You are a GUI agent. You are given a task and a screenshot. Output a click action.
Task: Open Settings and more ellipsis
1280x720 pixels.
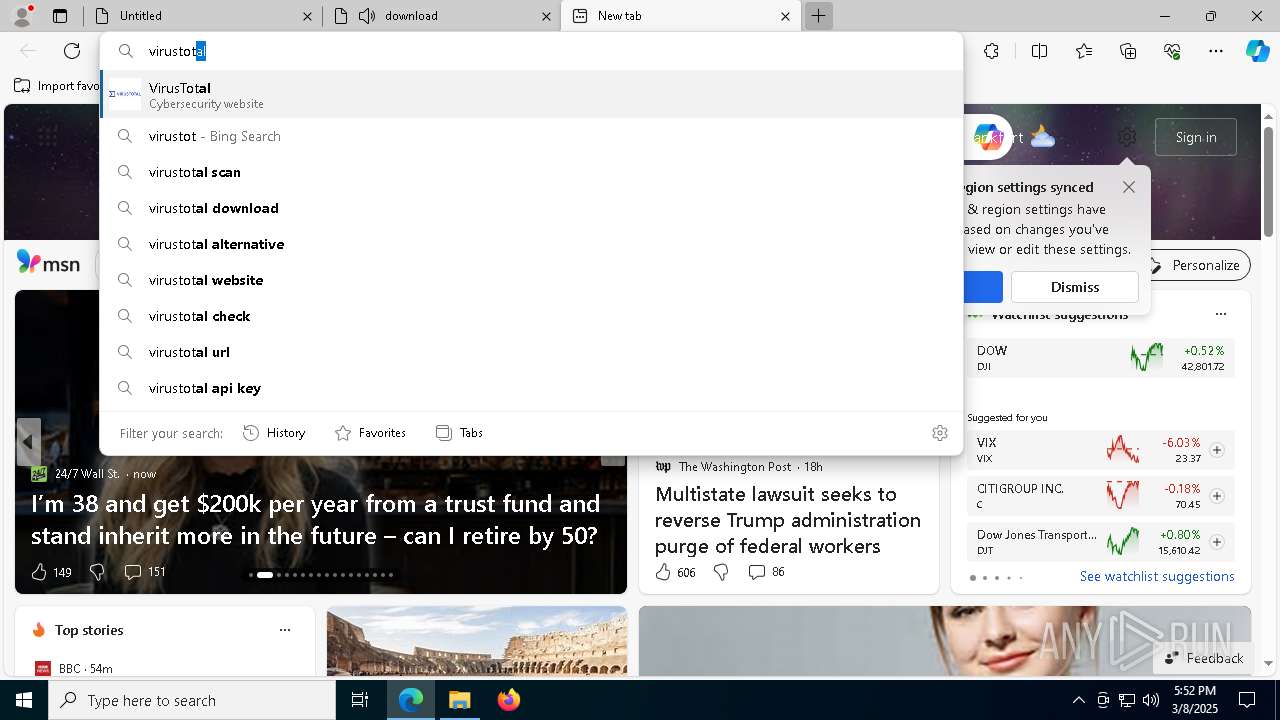coord(1216,51)
